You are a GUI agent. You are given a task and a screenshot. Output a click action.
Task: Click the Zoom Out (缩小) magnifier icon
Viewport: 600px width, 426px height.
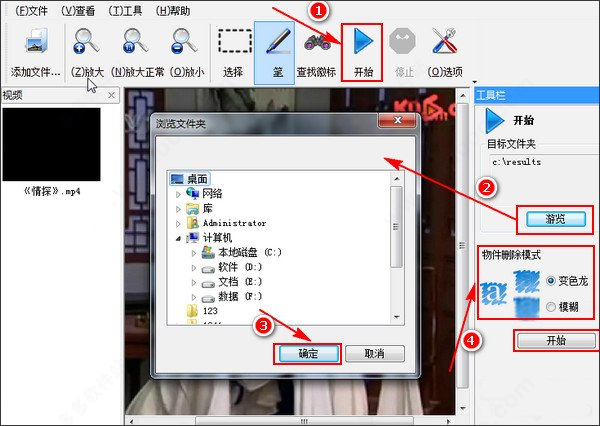pyautogui.click(x=182, y=43)
